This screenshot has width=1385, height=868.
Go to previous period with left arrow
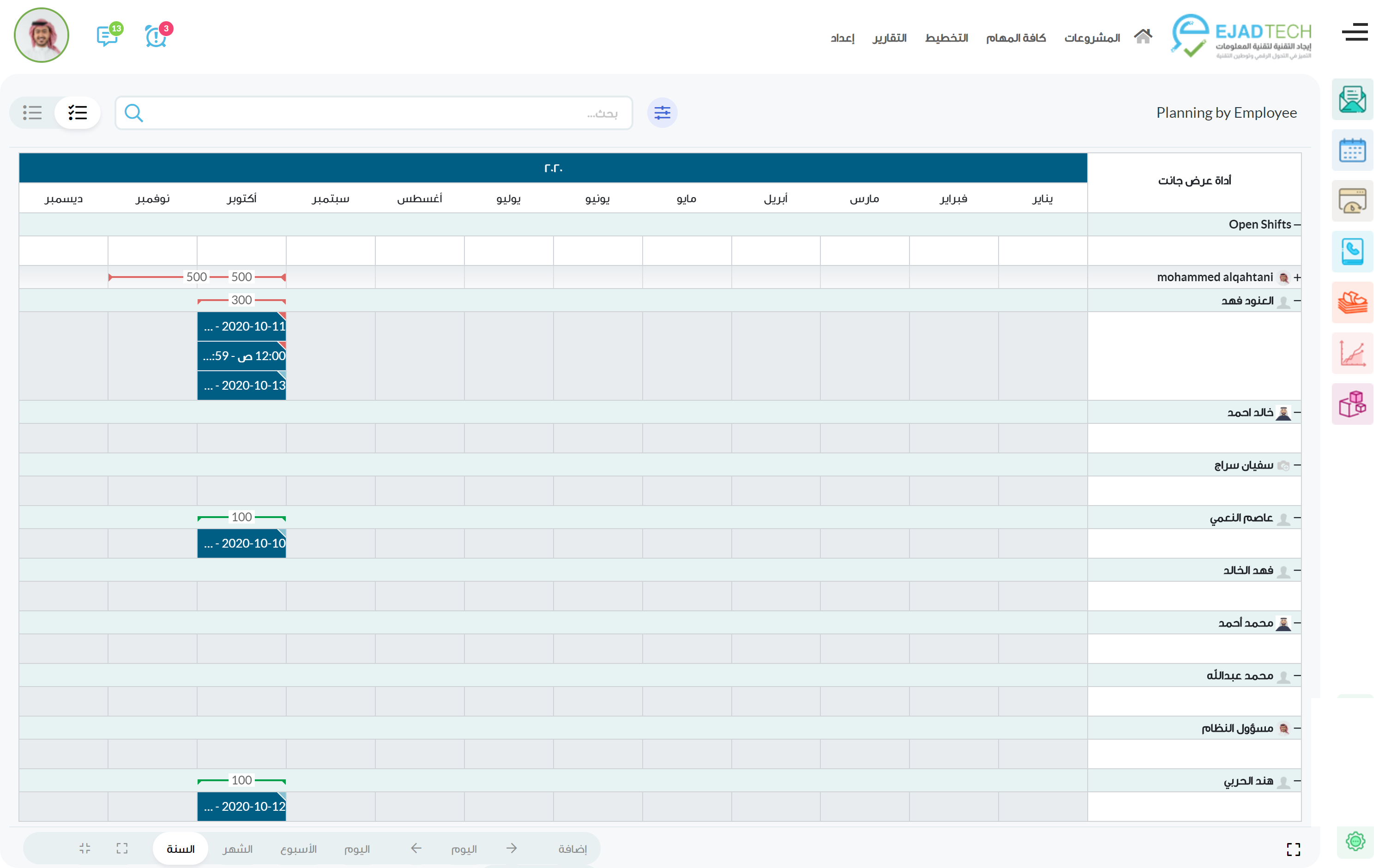(416, 848)
